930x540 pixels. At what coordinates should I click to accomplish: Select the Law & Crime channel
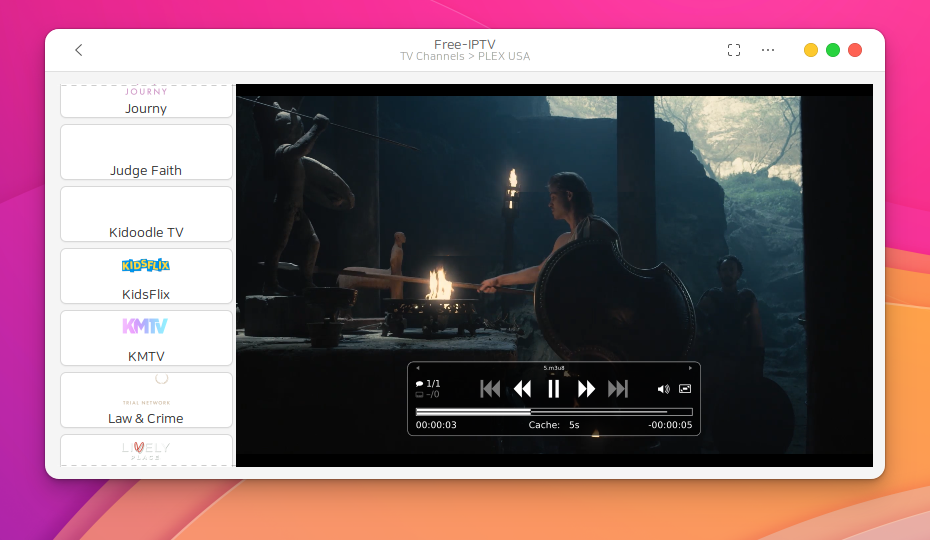(x=146, y=401)
